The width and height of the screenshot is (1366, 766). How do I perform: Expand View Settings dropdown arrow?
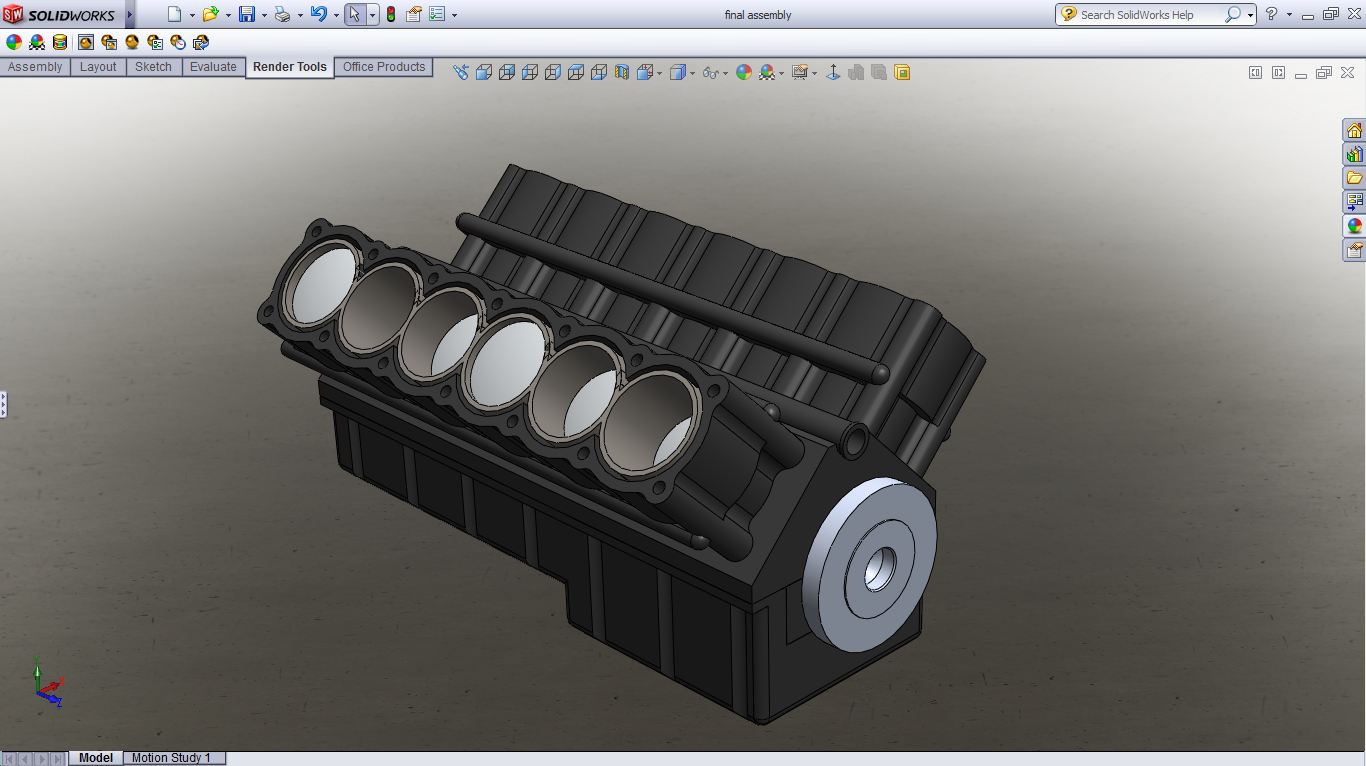815,73
